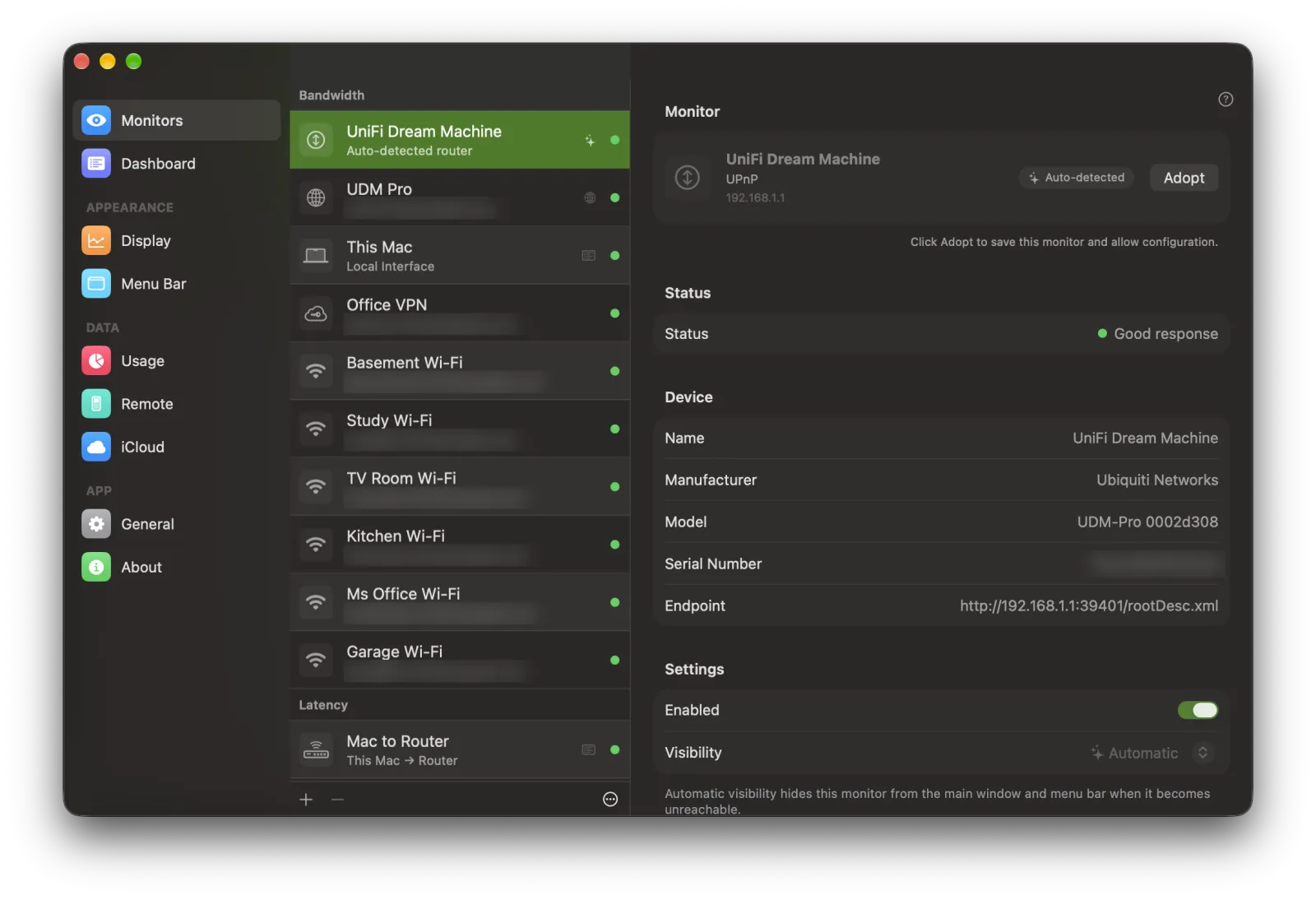Click the green zoom window button
The image size is (1316, 900).
[134, 62]
